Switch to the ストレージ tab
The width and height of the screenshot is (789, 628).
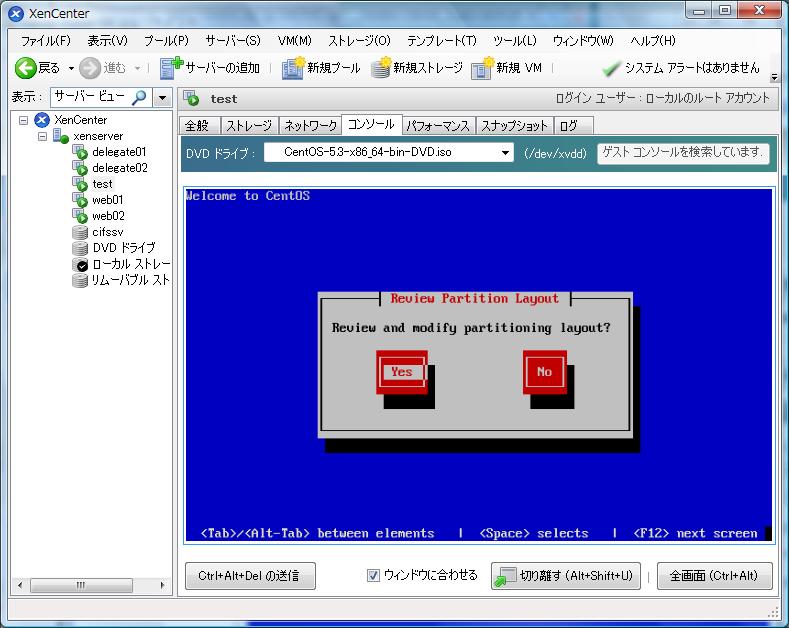pyautogui.click(x=249, y=125)
